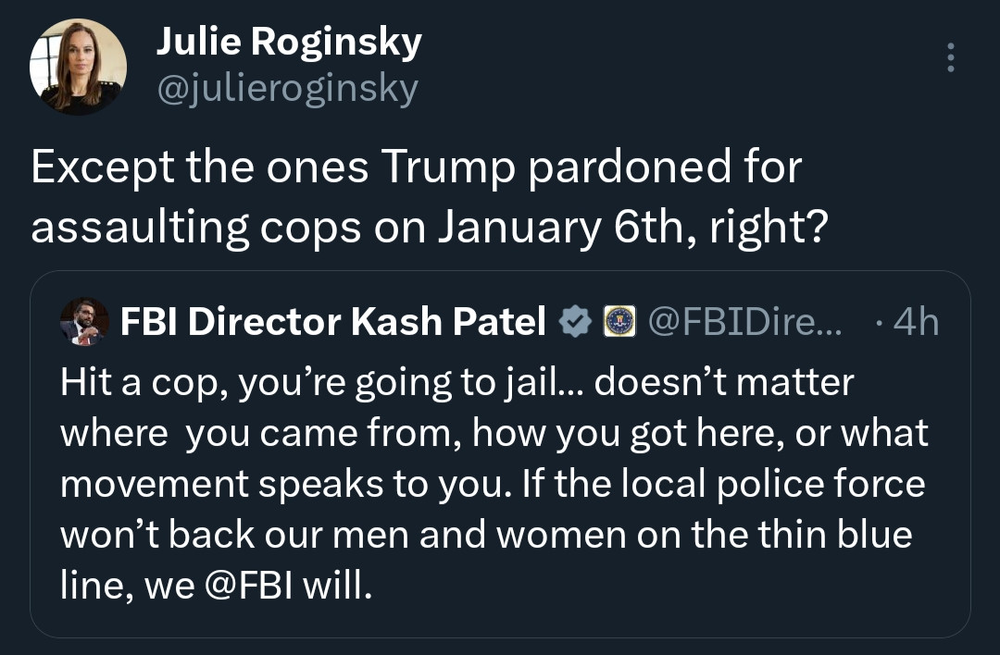Click "assaulting cops" in the main tweet

tap(193, 227)
